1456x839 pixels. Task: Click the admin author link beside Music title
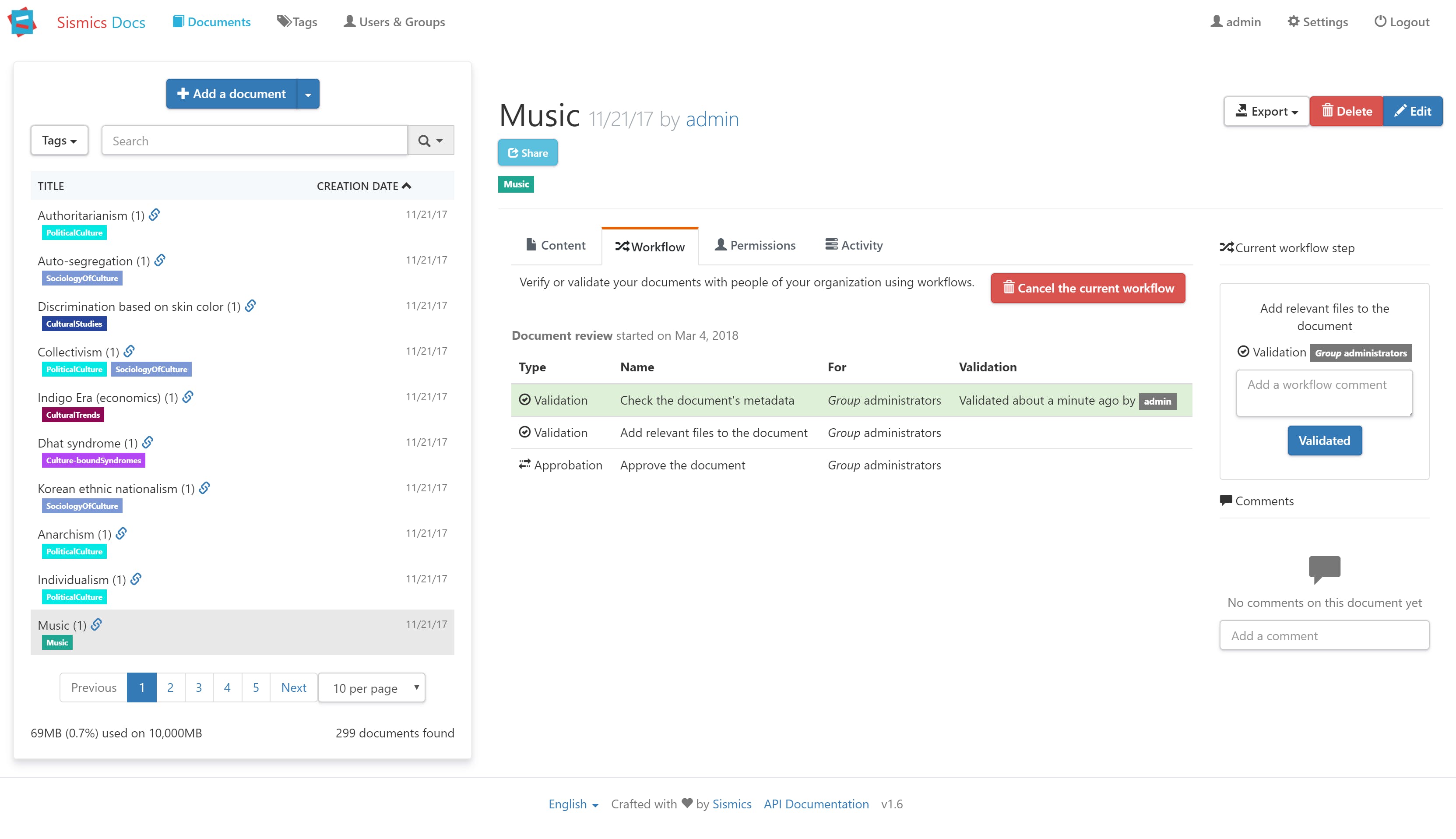(712, 119)
